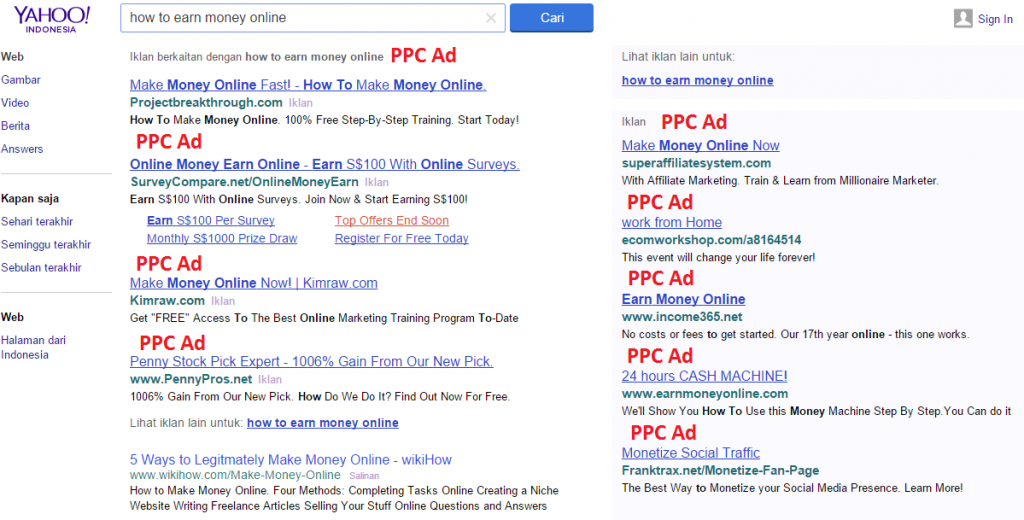
Task: Switch to Berita results
Action: tap(16, 125)
